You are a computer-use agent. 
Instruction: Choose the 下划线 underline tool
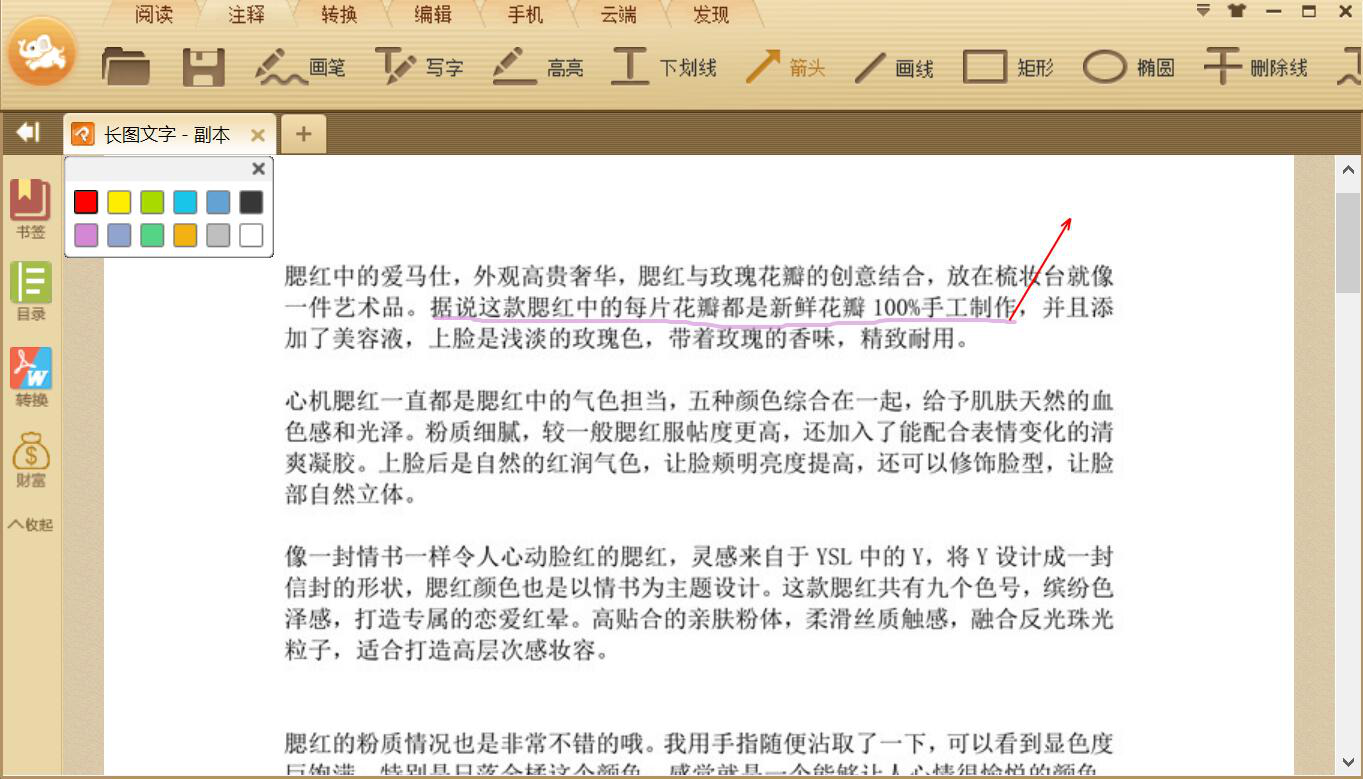(664, 67)
